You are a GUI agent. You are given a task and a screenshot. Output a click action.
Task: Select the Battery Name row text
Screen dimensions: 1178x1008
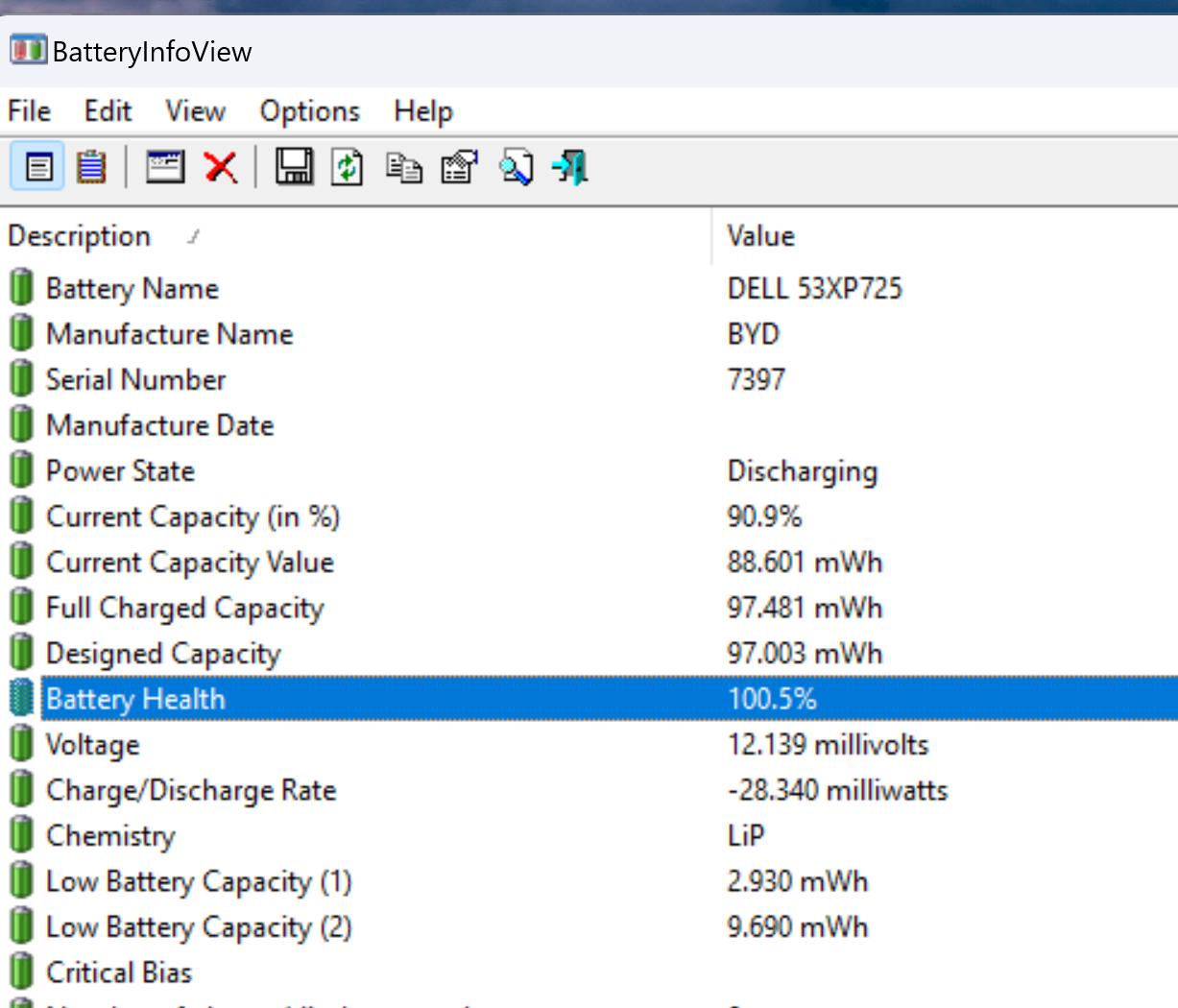(132, 288)
